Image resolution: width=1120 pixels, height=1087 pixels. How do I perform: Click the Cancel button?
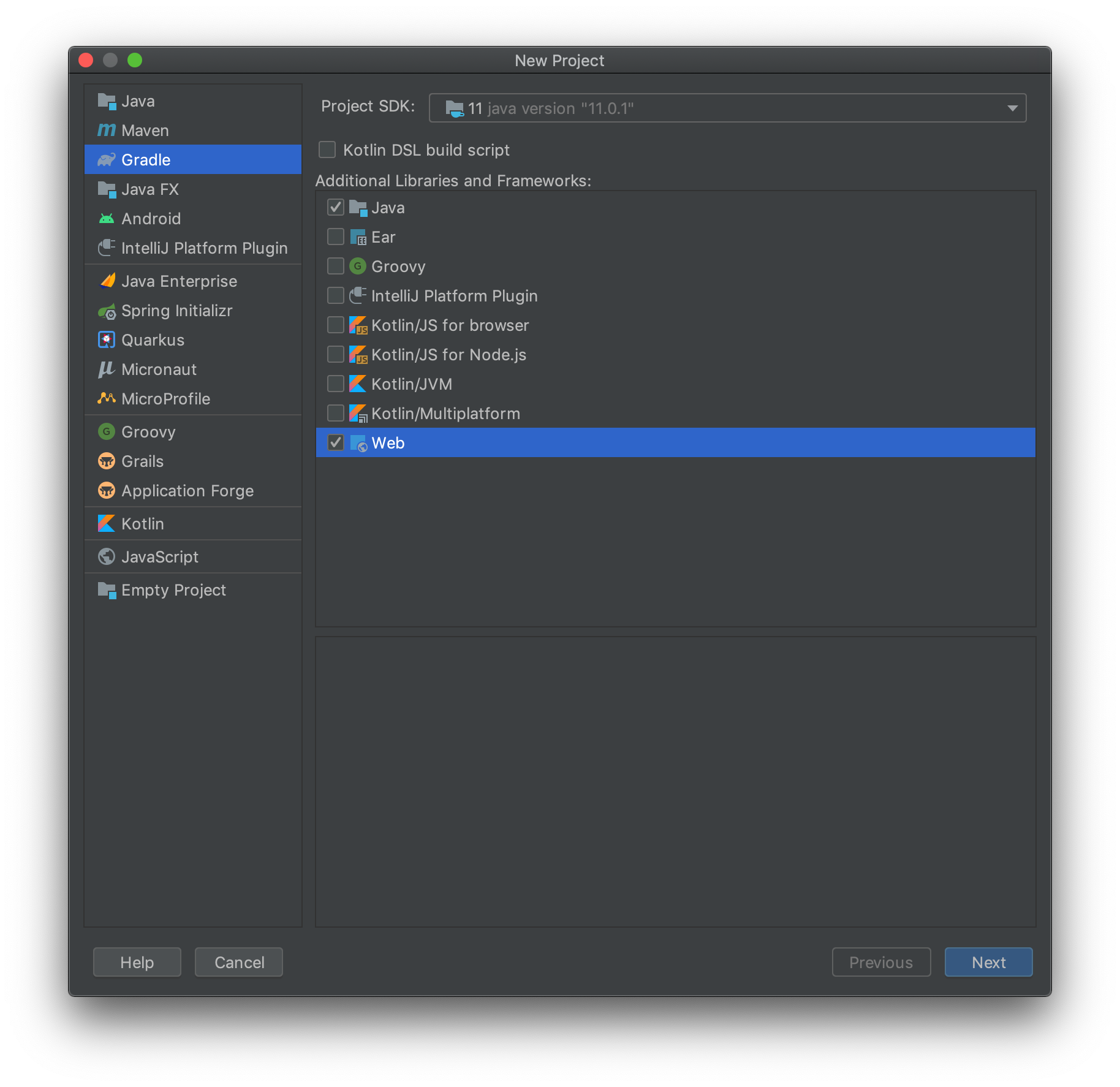tap(239, 962)
